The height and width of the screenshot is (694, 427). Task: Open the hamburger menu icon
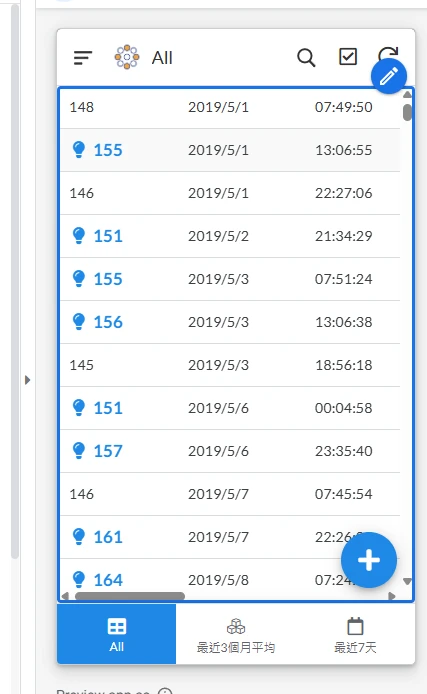pyautogui.click(x=83, y=58)
